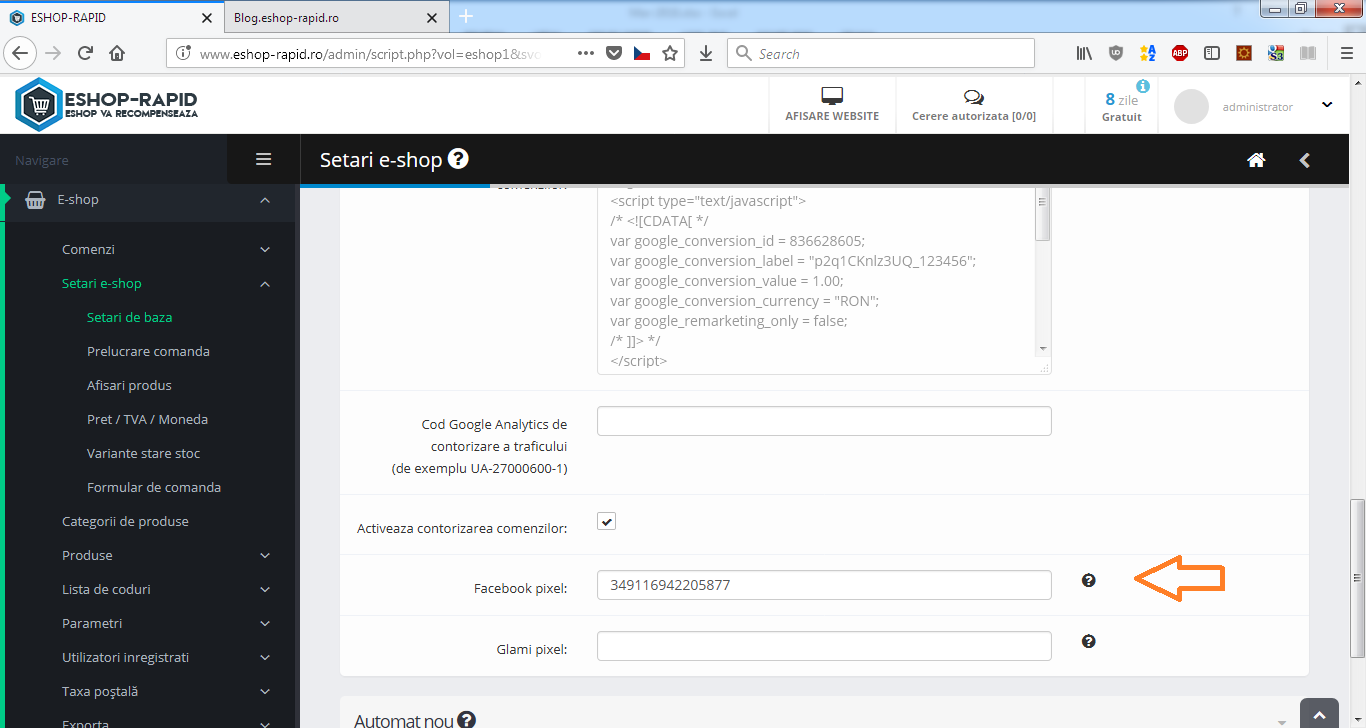The width and height of the screenshot is (1366, 728).
Task: Click administrator avatar circle
Action: pyautogui.click(x=1191, y=106)
